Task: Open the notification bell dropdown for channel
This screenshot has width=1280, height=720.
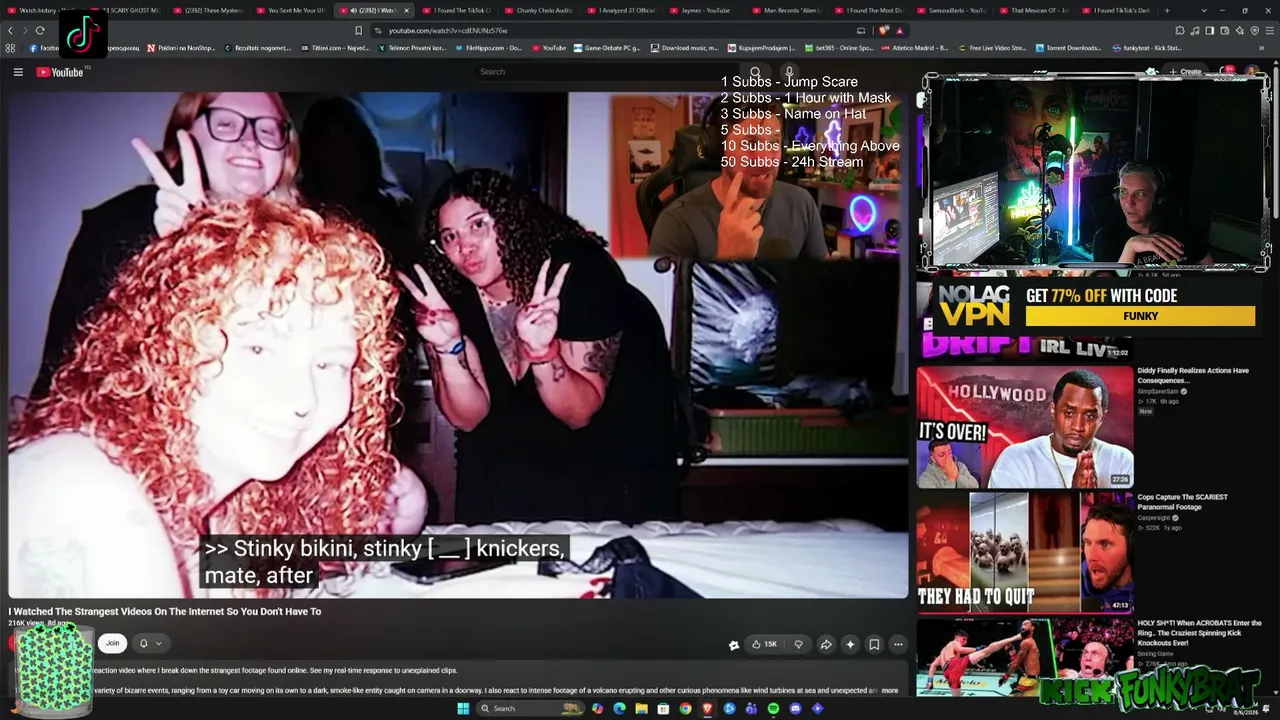Action: 149,644
